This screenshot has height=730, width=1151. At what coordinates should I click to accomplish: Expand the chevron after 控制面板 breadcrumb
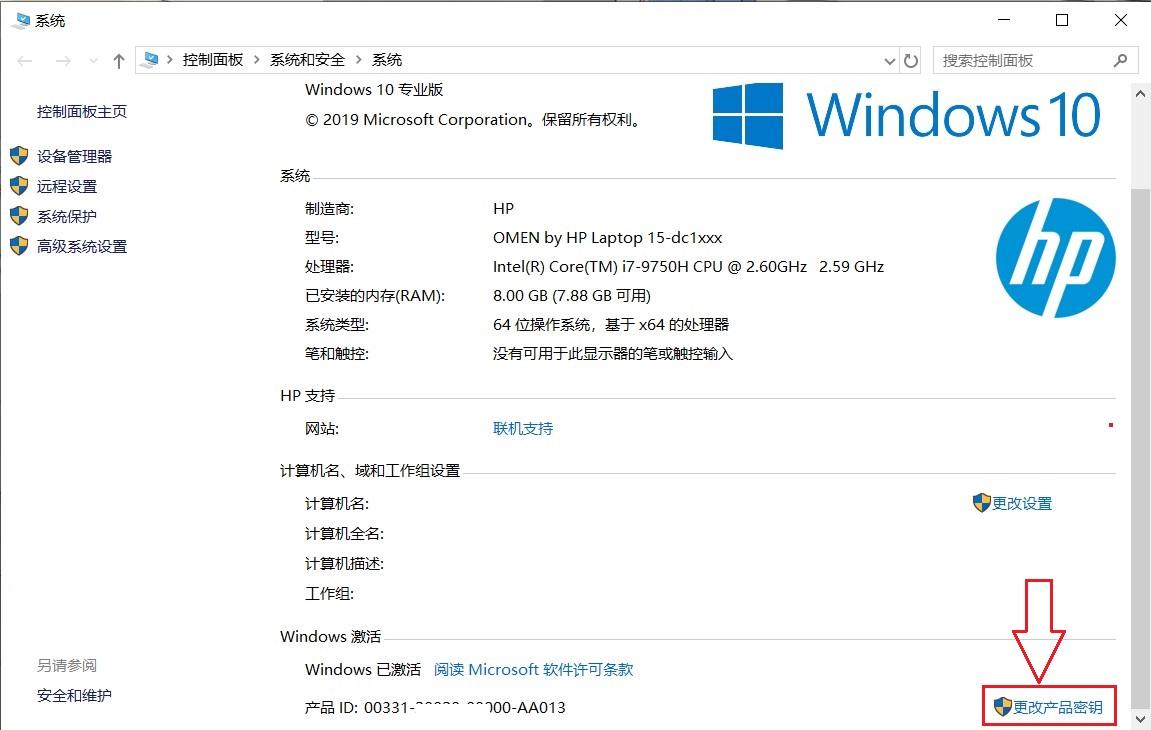[x=257, y=60]
